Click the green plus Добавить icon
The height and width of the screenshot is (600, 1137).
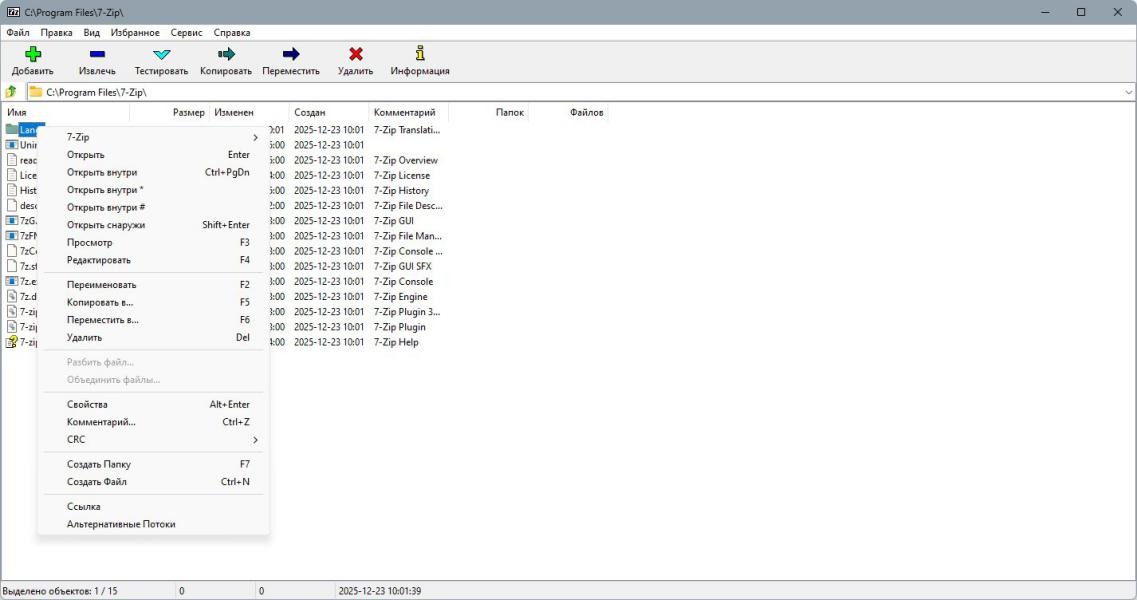[33, 54]
